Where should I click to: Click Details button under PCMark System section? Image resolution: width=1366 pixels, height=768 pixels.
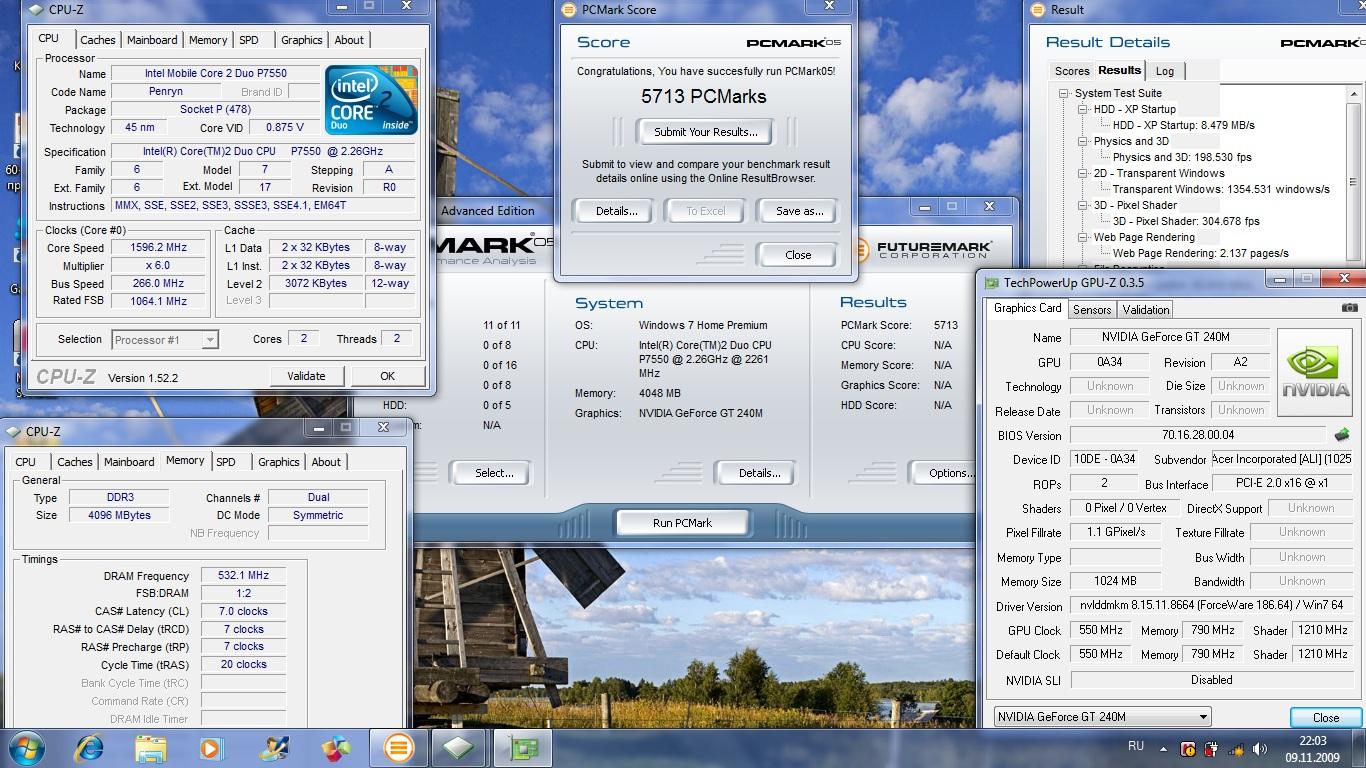click(759, 473)
